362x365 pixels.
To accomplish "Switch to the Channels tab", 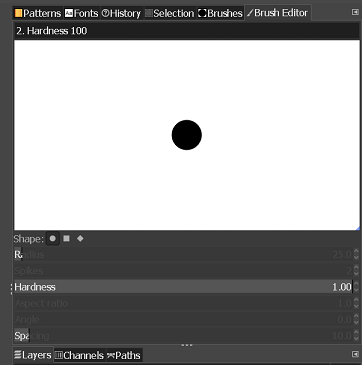I will tap(79, 355).
